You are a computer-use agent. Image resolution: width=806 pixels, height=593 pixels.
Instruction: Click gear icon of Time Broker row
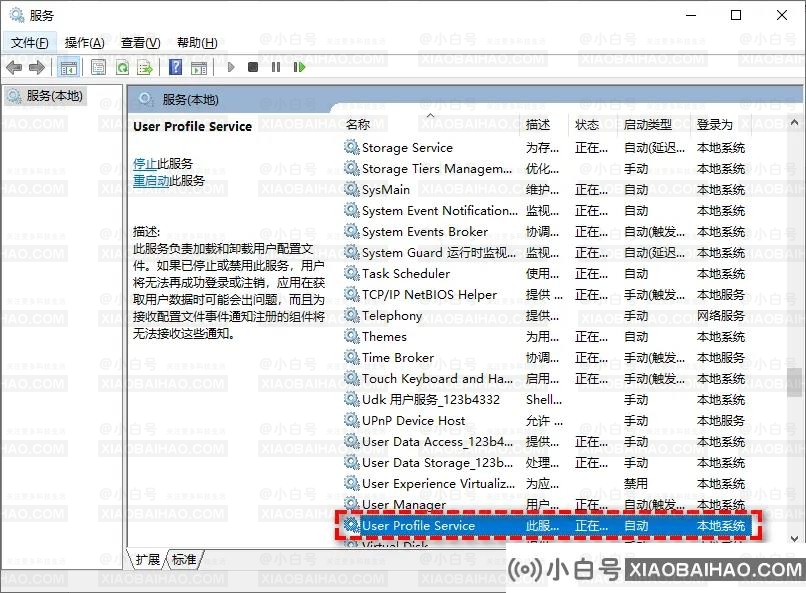pyautogui.click(x=352, y=357)
